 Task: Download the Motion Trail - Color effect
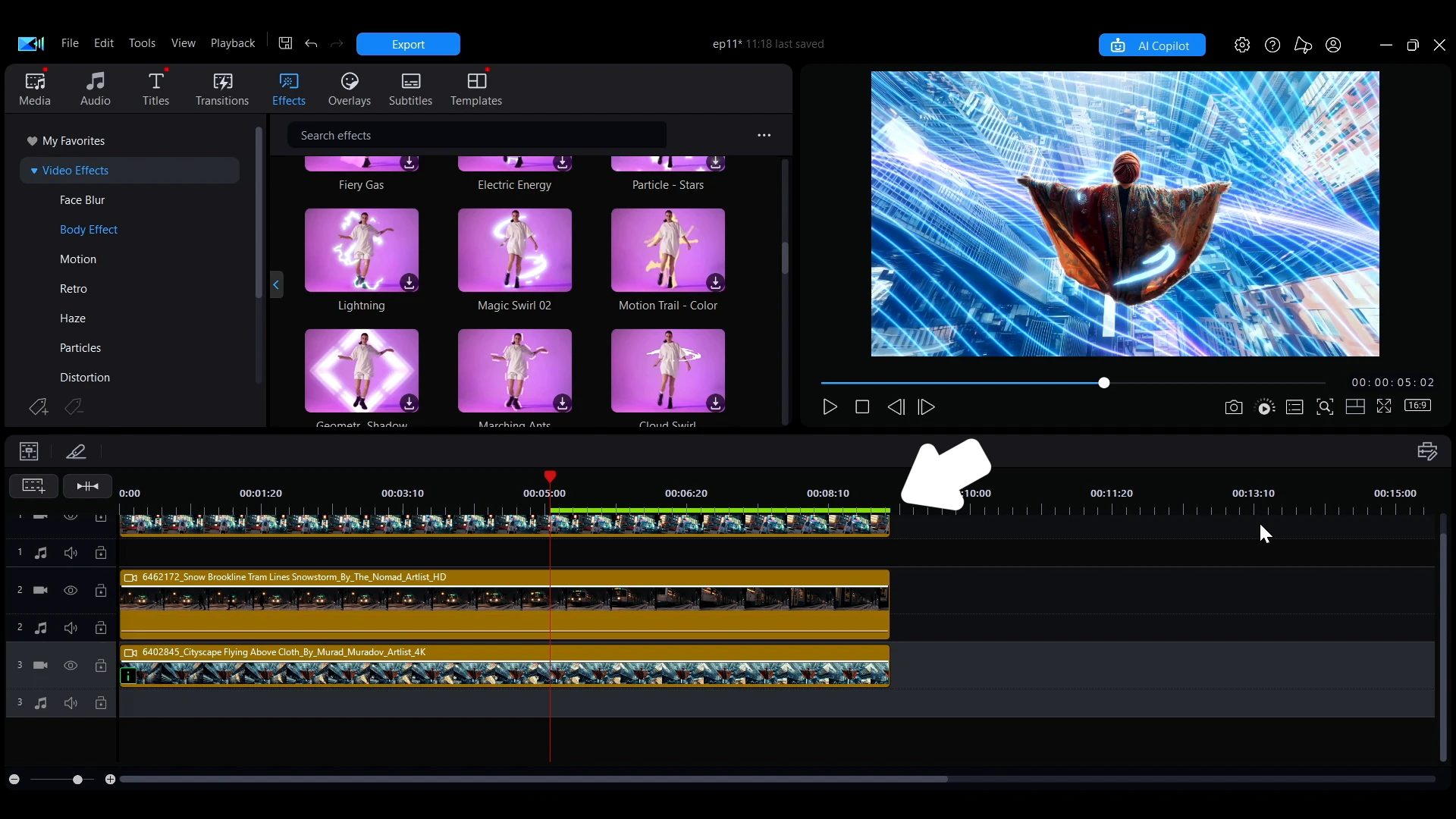point(715,282)
